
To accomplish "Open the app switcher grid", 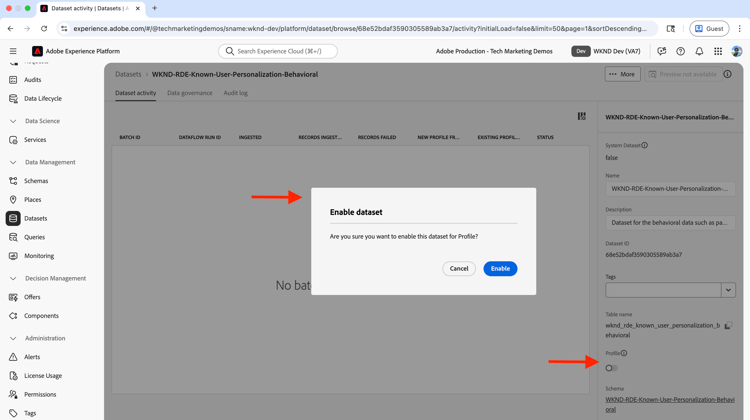I will point(718,51).
